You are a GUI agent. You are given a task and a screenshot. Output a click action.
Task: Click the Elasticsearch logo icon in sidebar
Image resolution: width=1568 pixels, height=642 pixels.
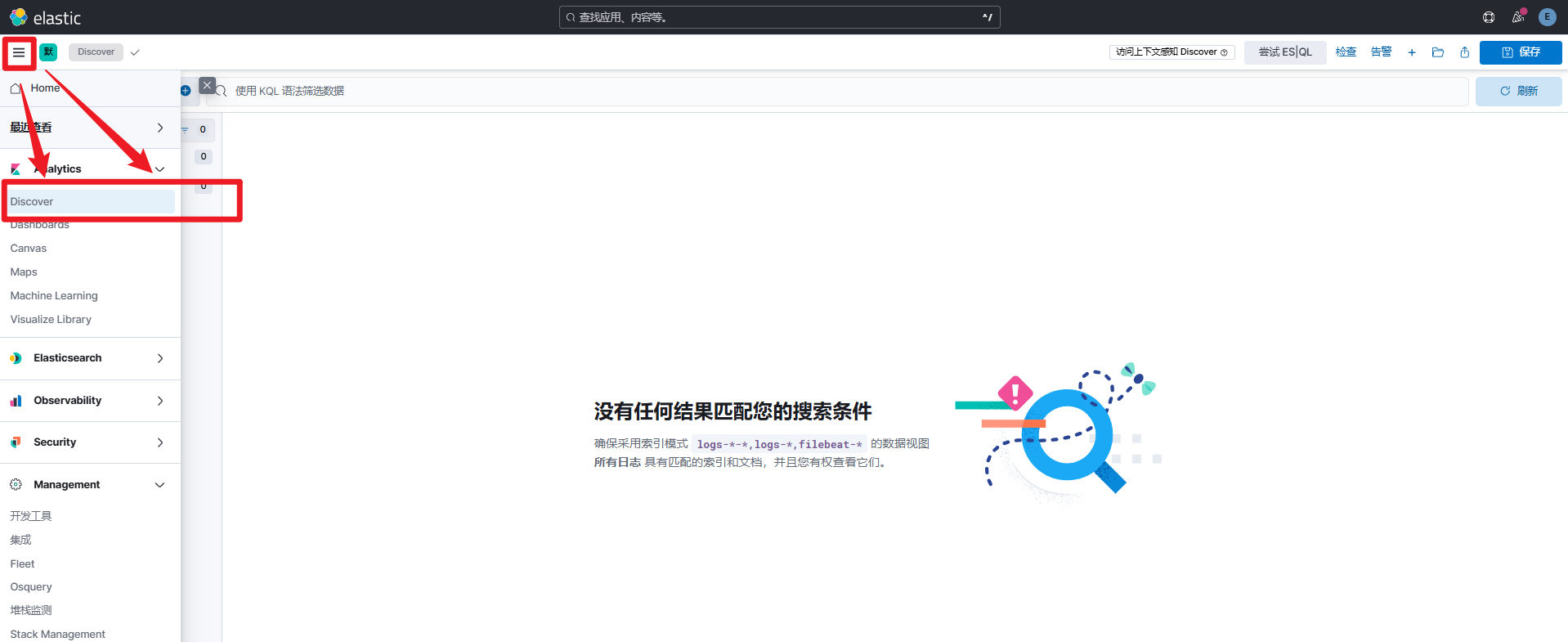coord(16,358)
